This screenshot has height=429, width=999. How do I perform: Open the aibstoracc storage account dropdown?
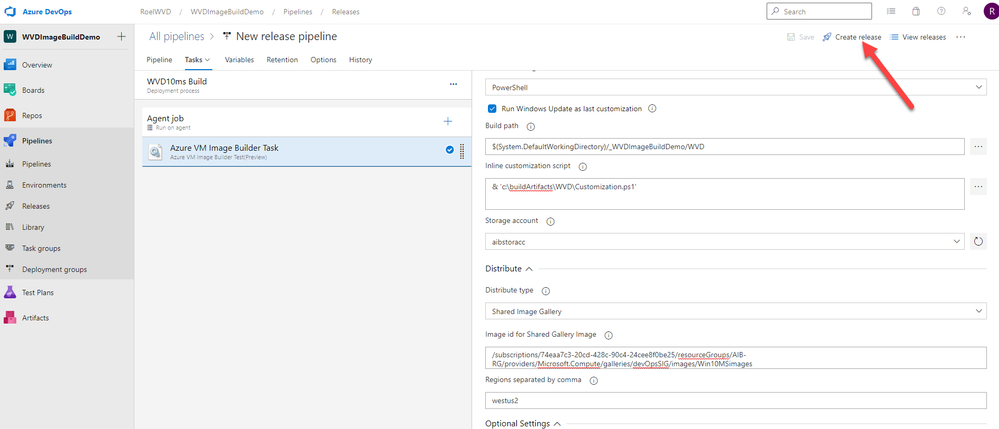[724, 242]
